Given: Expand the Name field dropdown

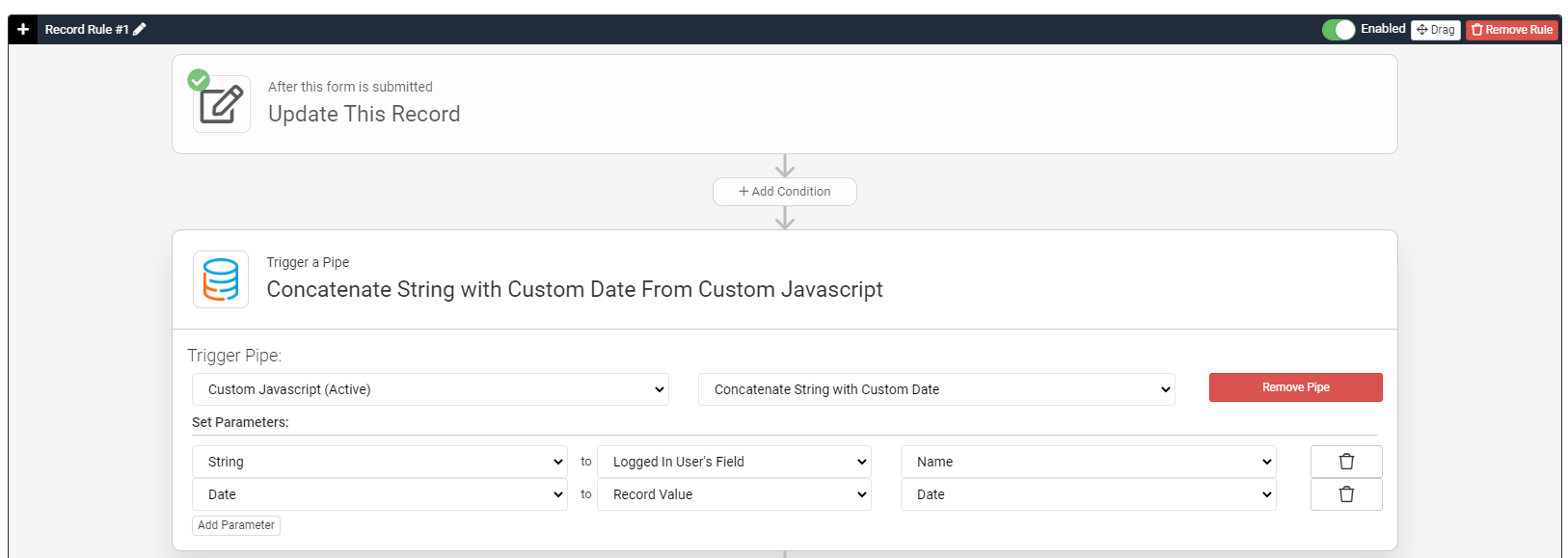Looking at the screenshot, I should 1089,462.
